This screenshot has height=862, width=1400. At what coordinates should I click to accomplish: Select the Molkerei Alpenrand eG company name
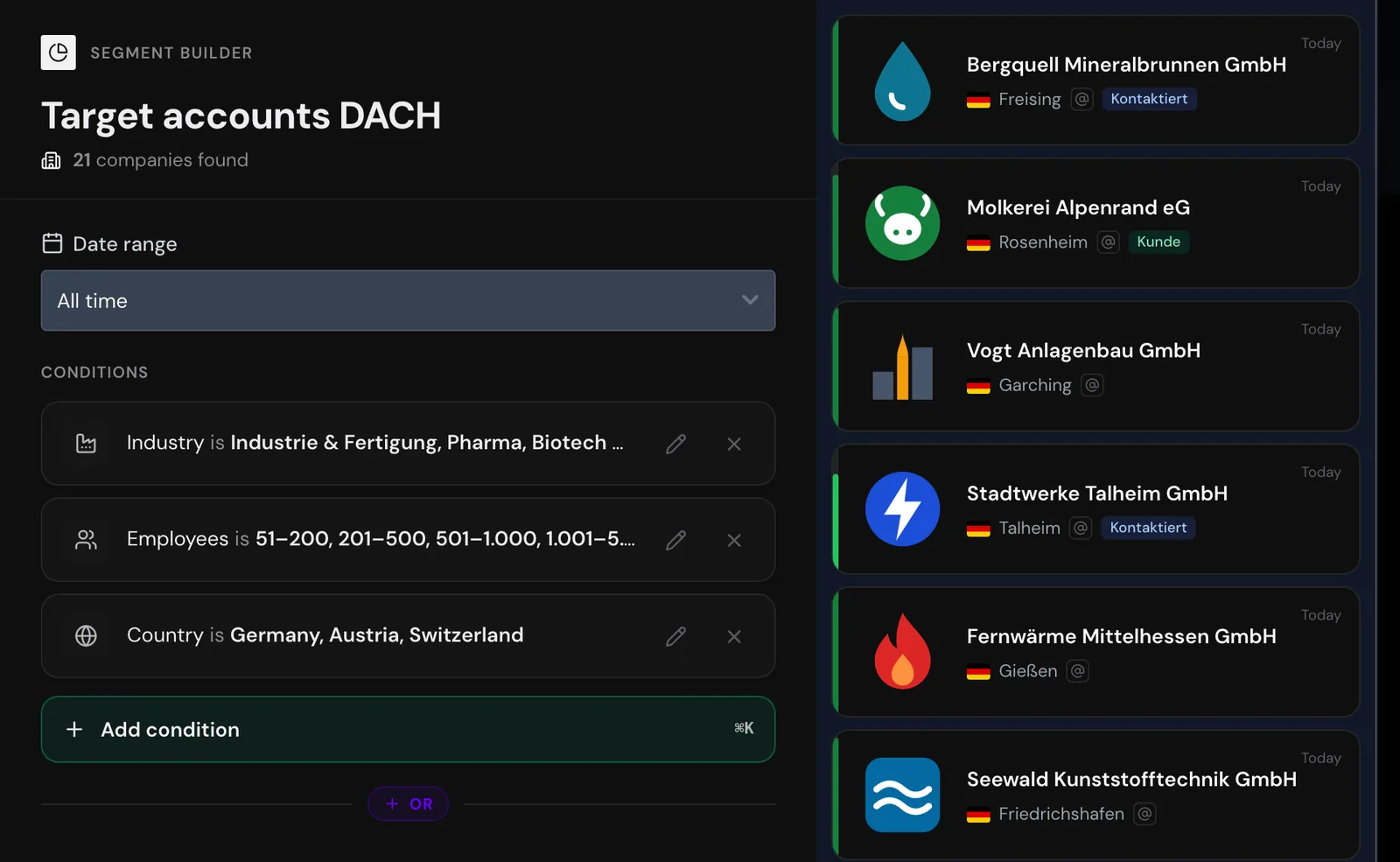(x=1078, y=207)
